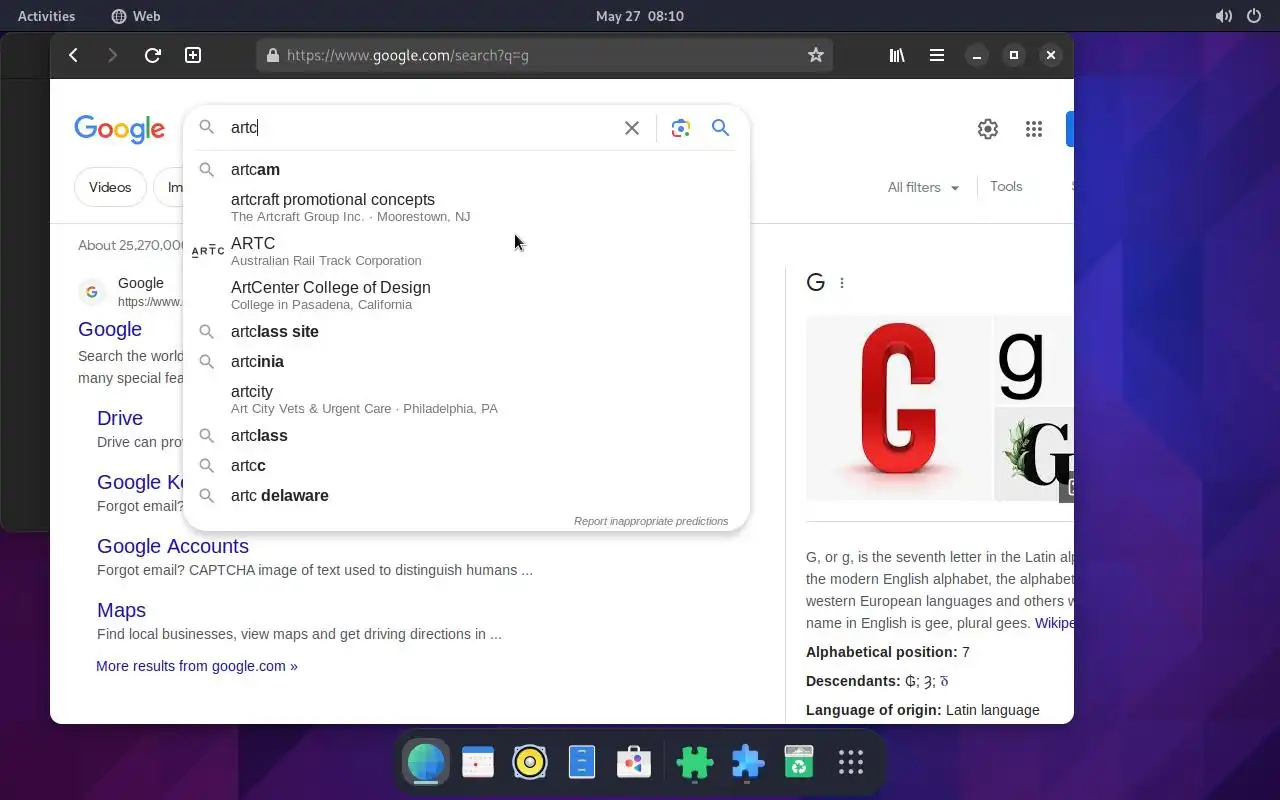Open Google apps grid icon
Image resolution: width=1280 pixels, height=800 pixels.
pyautogui.click(x=1034, y=129)
